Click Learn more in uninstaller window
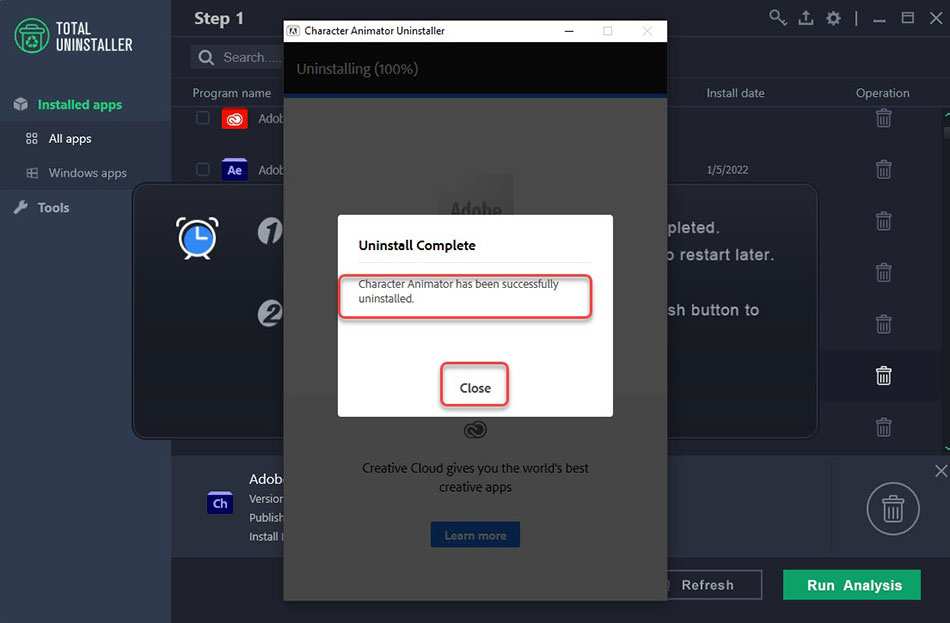Viewport: 950px width, 623px height. point(475,535)
